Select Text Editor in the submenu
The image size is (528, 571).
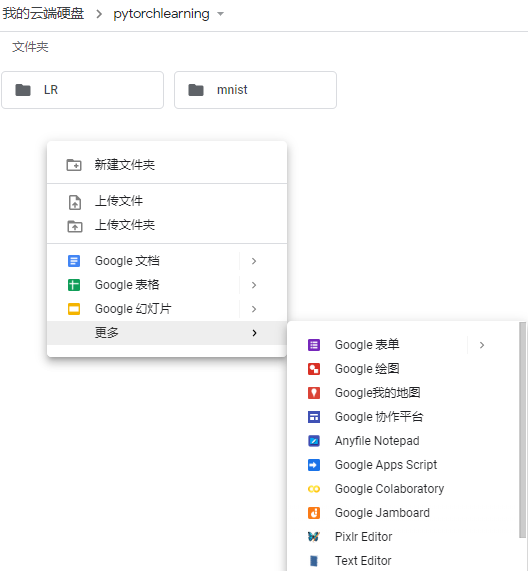point(403,561)
